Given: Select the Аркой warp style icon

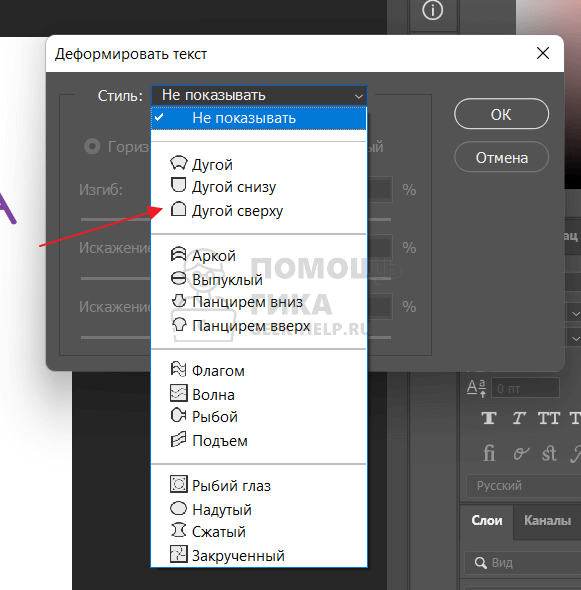Looking at the screenshot, I should point(178,254).
